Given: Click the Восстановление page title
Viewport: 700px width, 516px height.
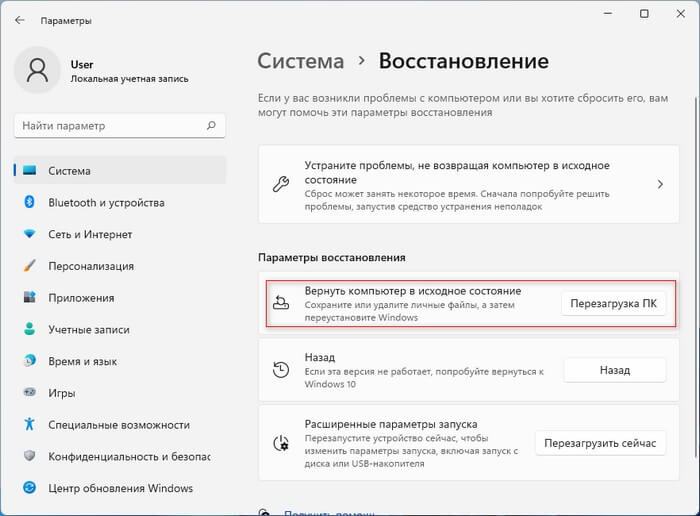Looking at the screenshot, I should click(464, 61).
